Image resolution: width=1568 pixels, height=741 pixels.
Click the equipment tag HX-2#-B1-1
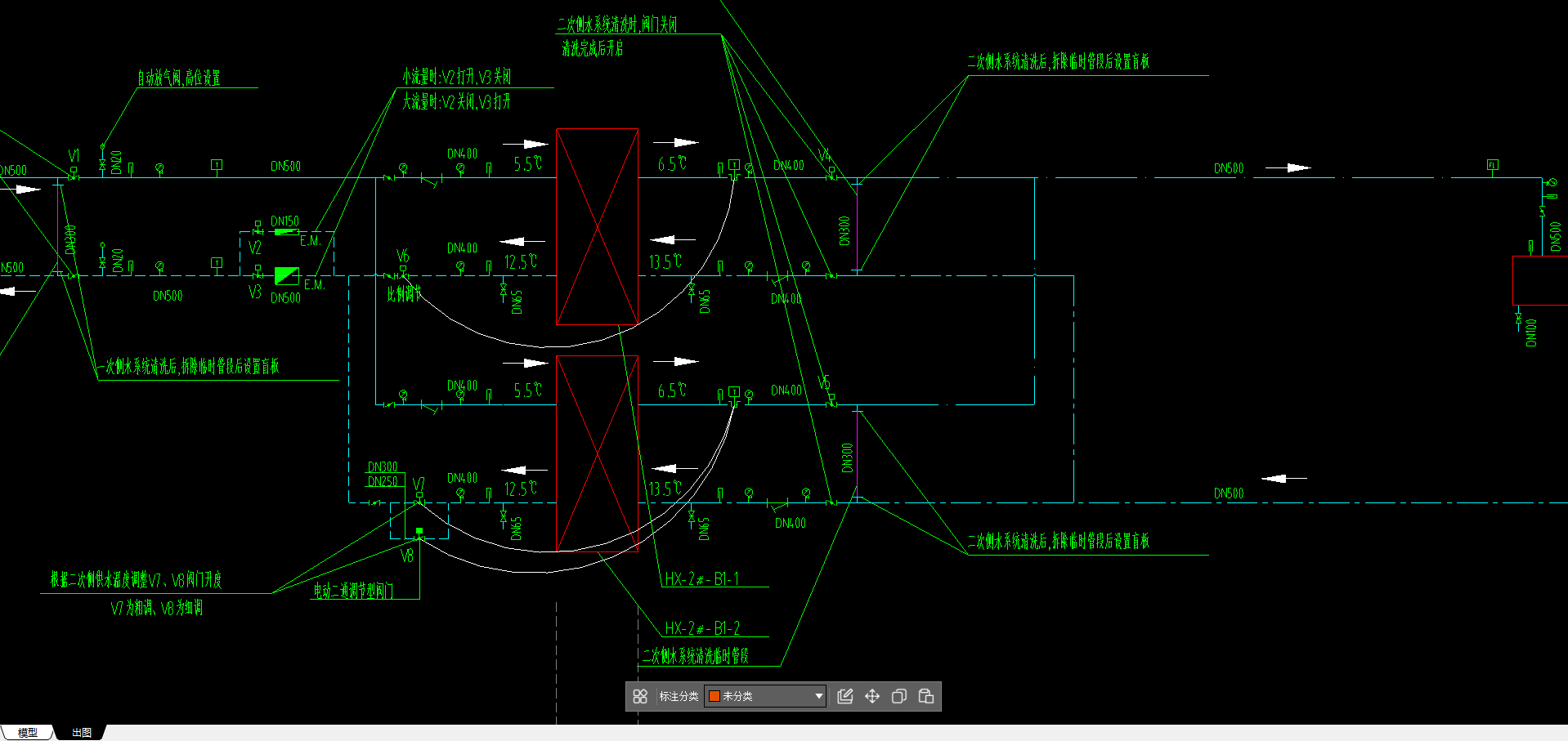[701, 579]
